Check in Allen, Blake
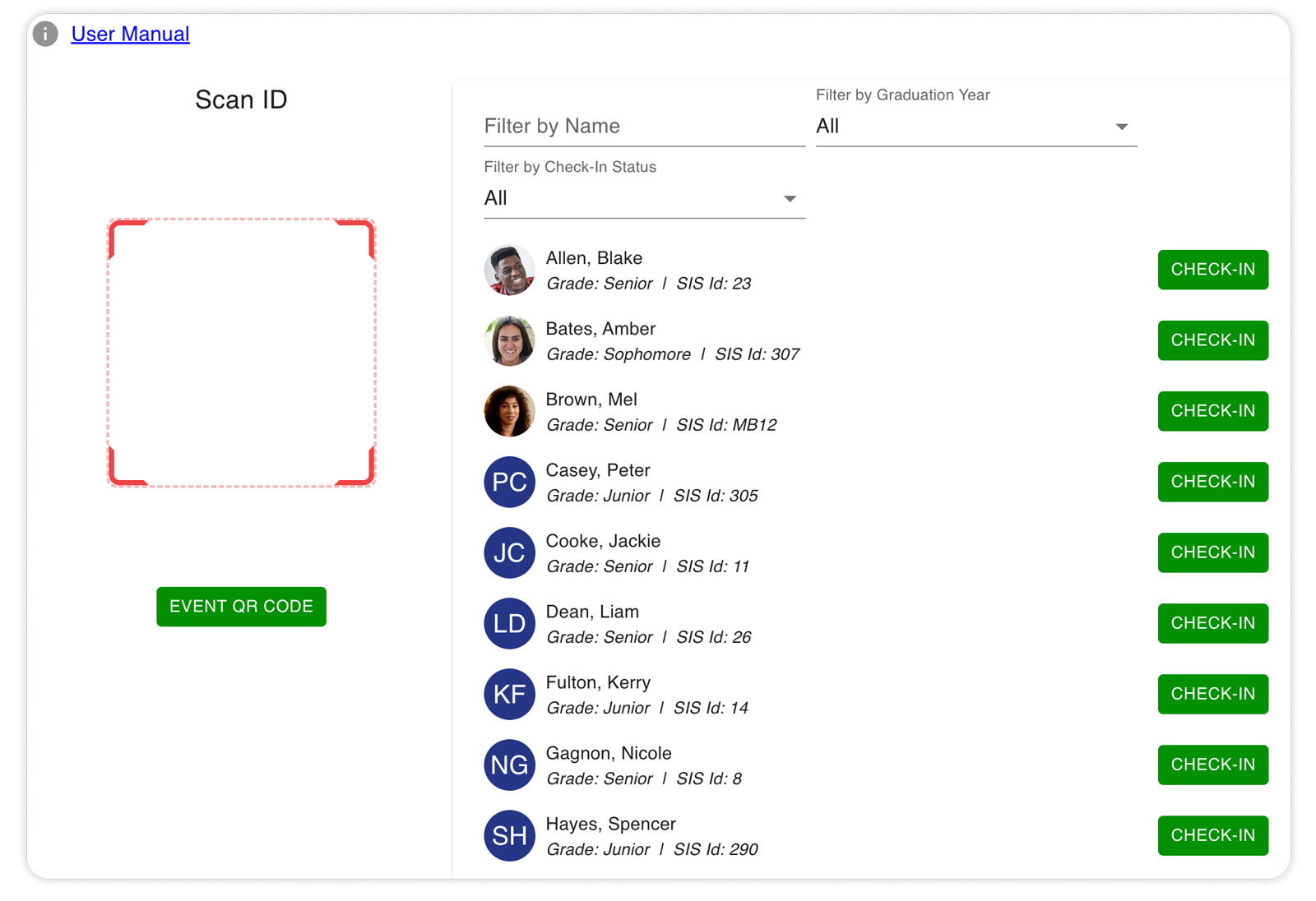The image size is (1316, 901). click(1212, 270)
